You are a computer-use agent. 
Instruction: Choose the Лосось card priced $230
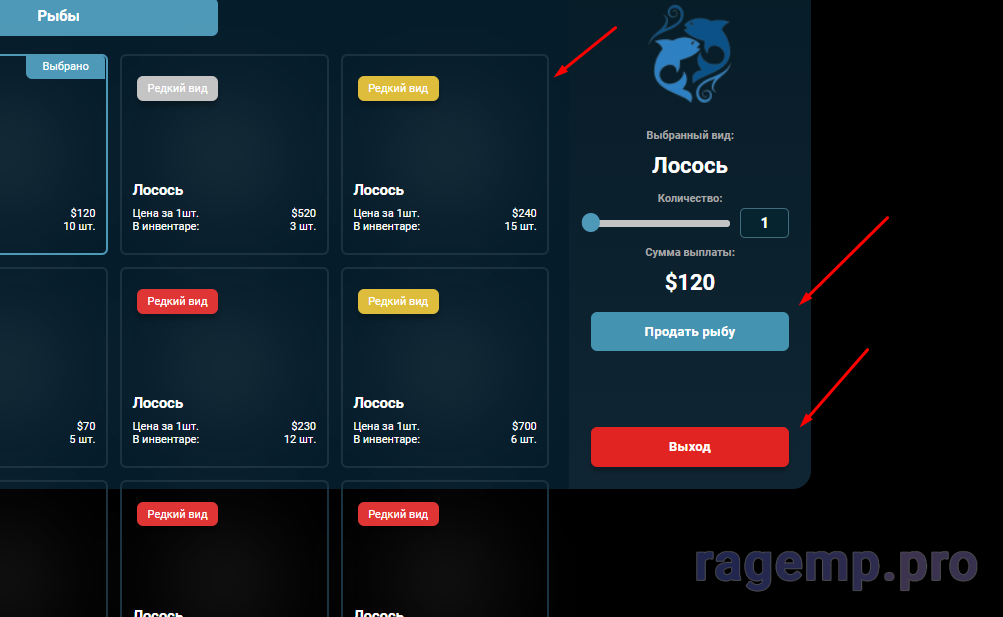[225, 367]
